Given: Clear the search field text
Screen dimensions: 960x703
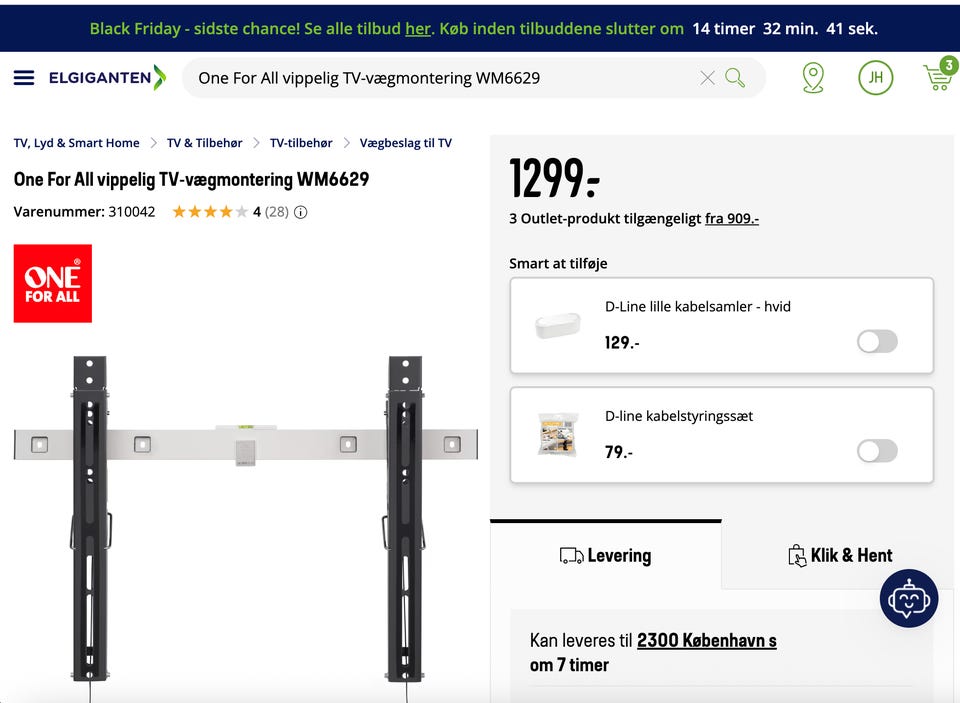Looking at the screenshot, I should tap(707, 78).
